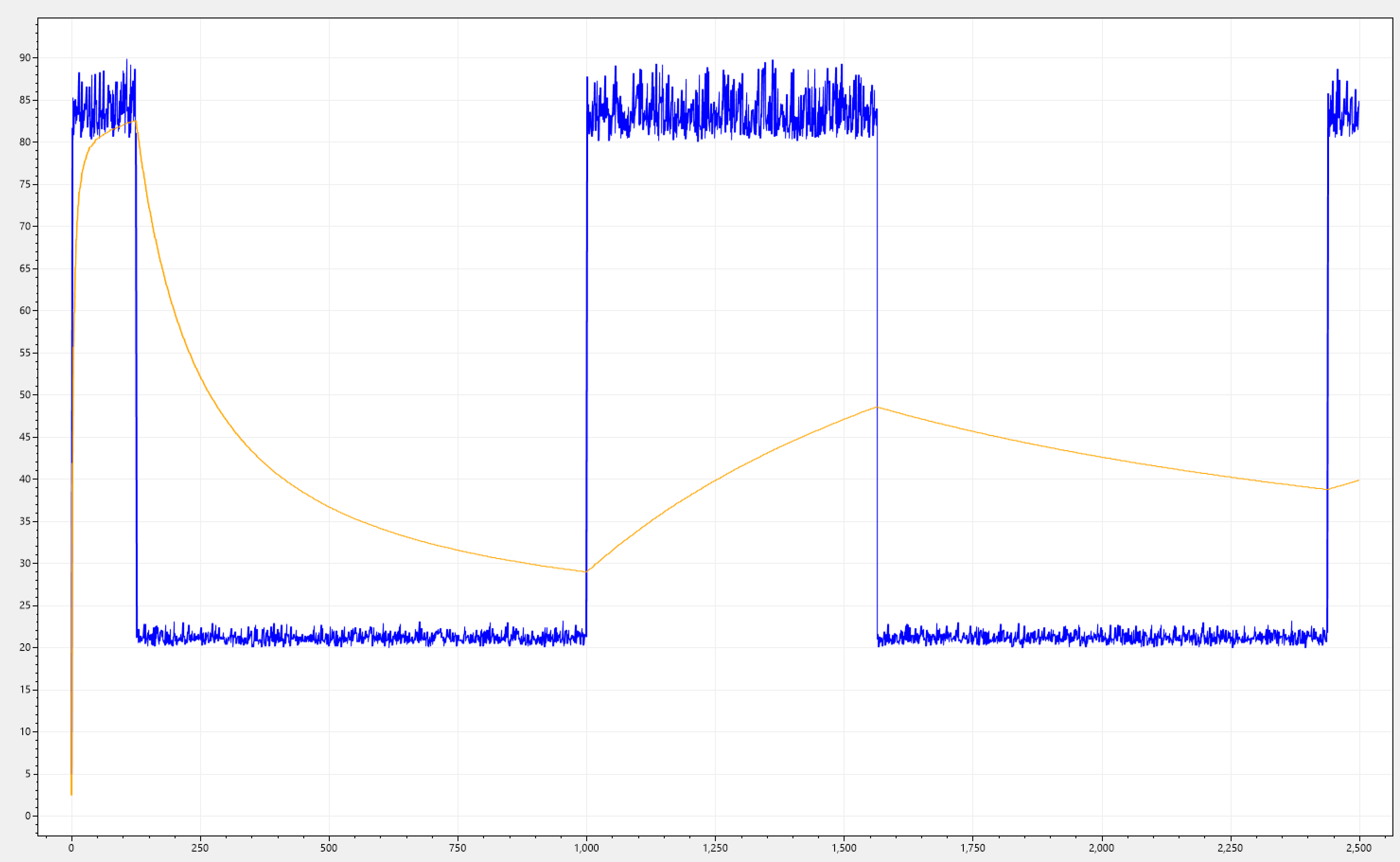This screenshot has width=1400, height=862.
Task: Click the y-axis label 65
Action: tap(25, 268)
